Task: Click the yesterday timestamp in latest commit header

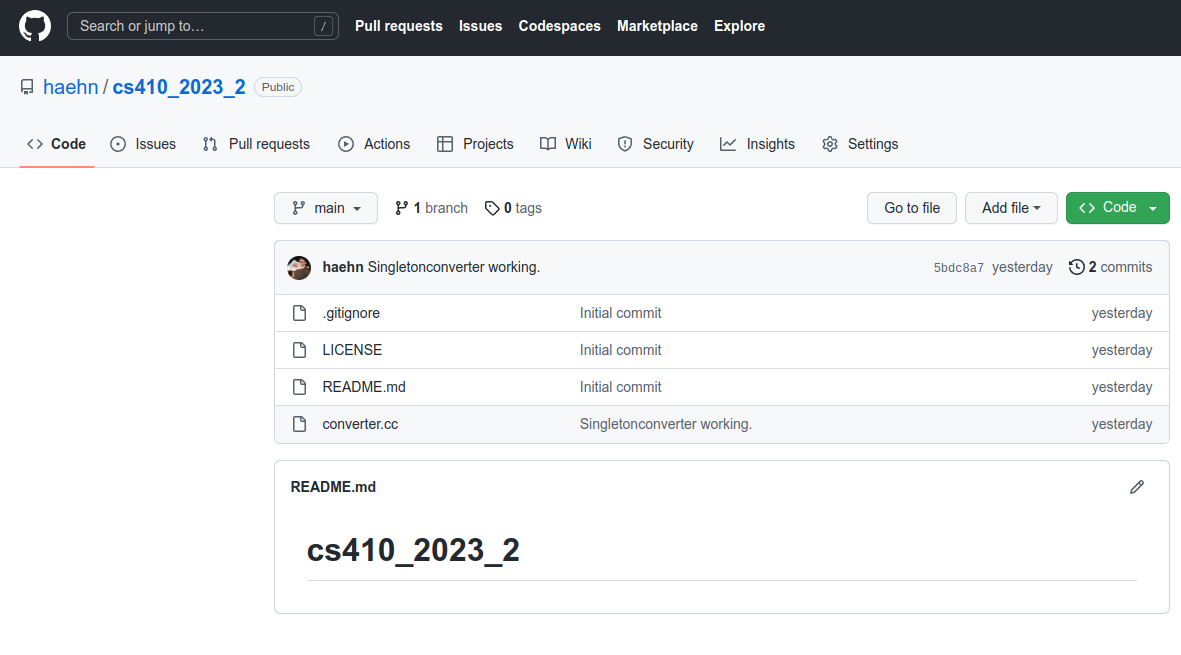Action: tap(1022, 267)
